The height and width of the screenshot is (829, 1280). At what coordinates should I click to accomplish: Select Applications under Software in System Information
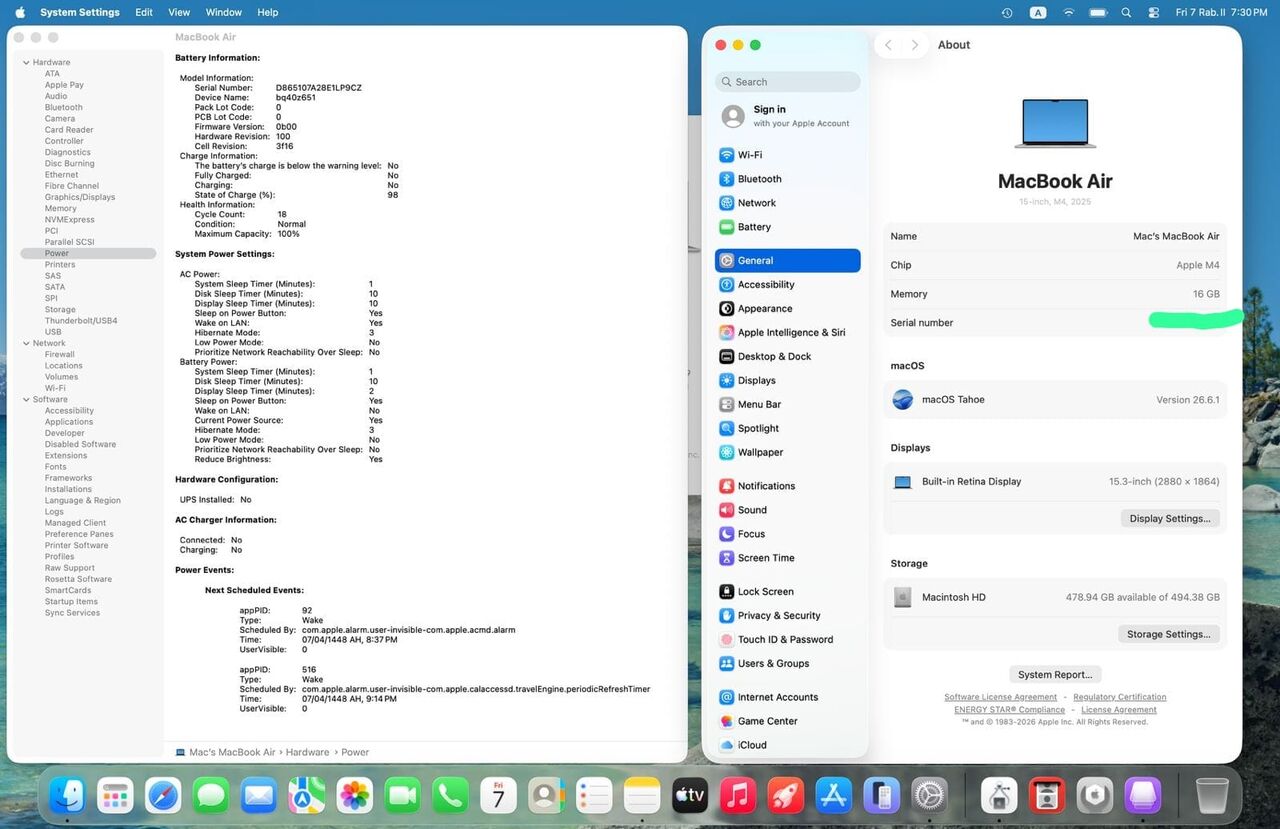pos(69,422)
